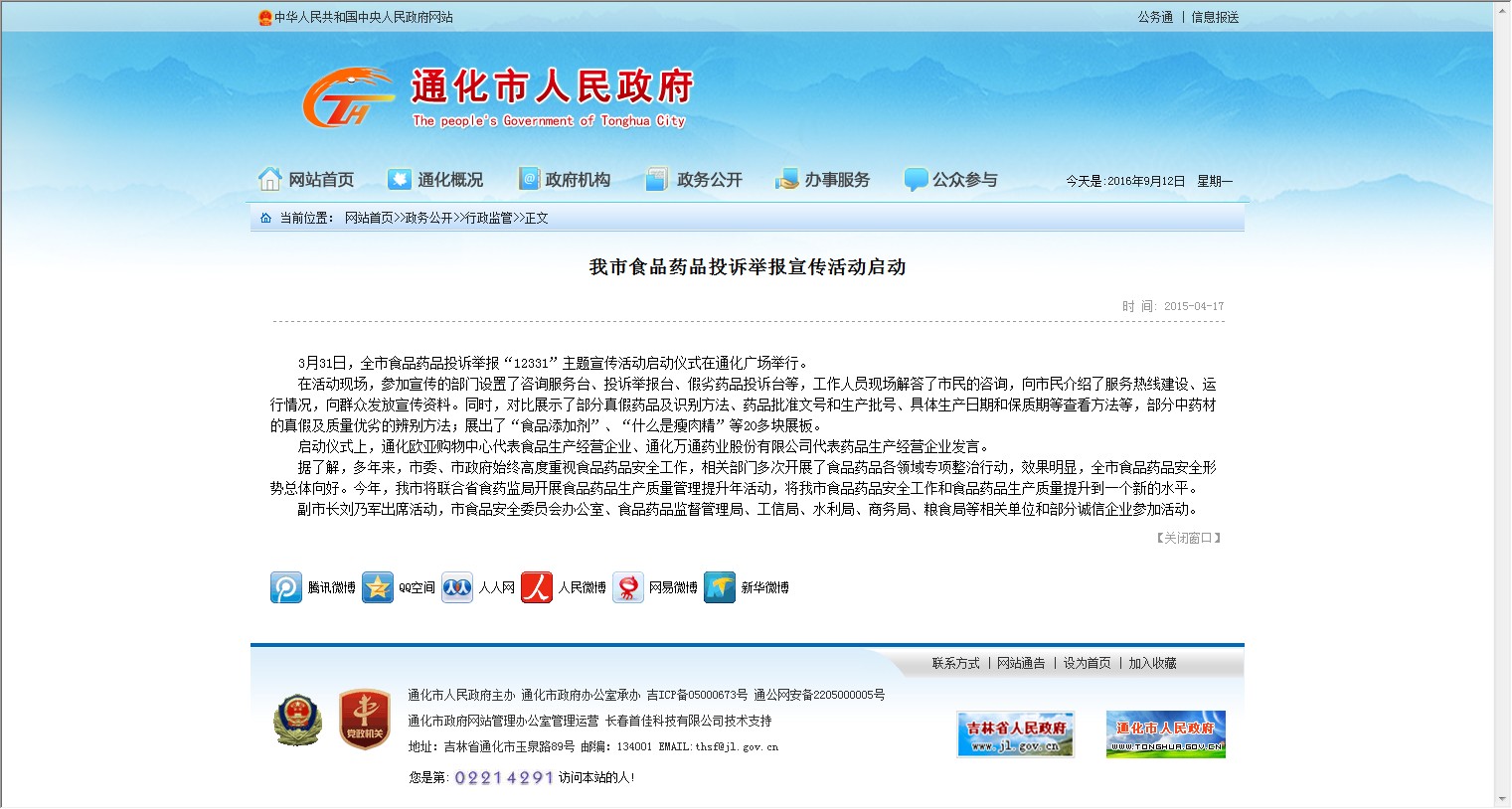This screenshot has width=1512, height=809.
Task: Share via the 网易微博 icon
Action: [628, 587]
